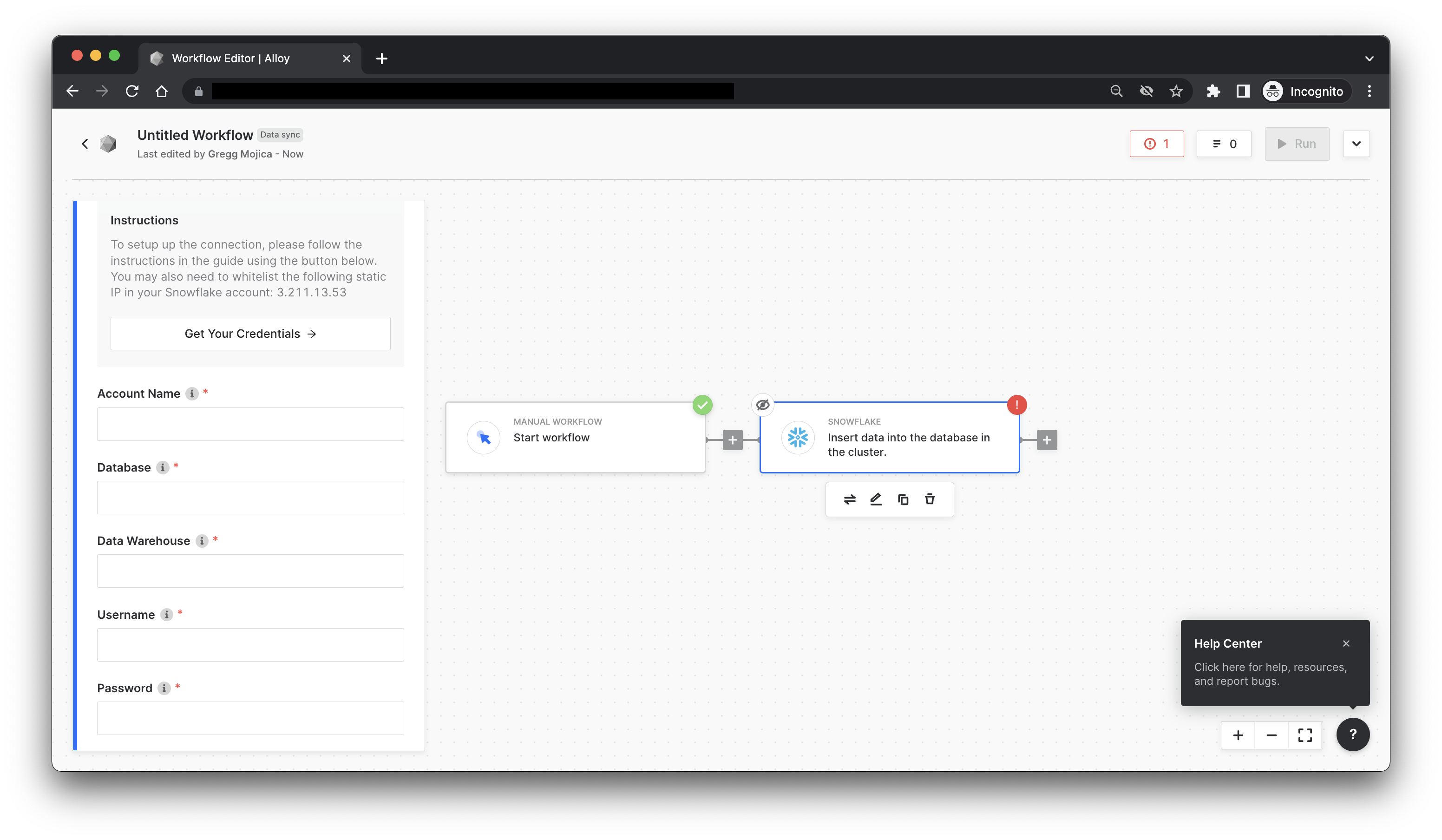
Task: Open the red error count indicator
Action: pos(1156,144)
